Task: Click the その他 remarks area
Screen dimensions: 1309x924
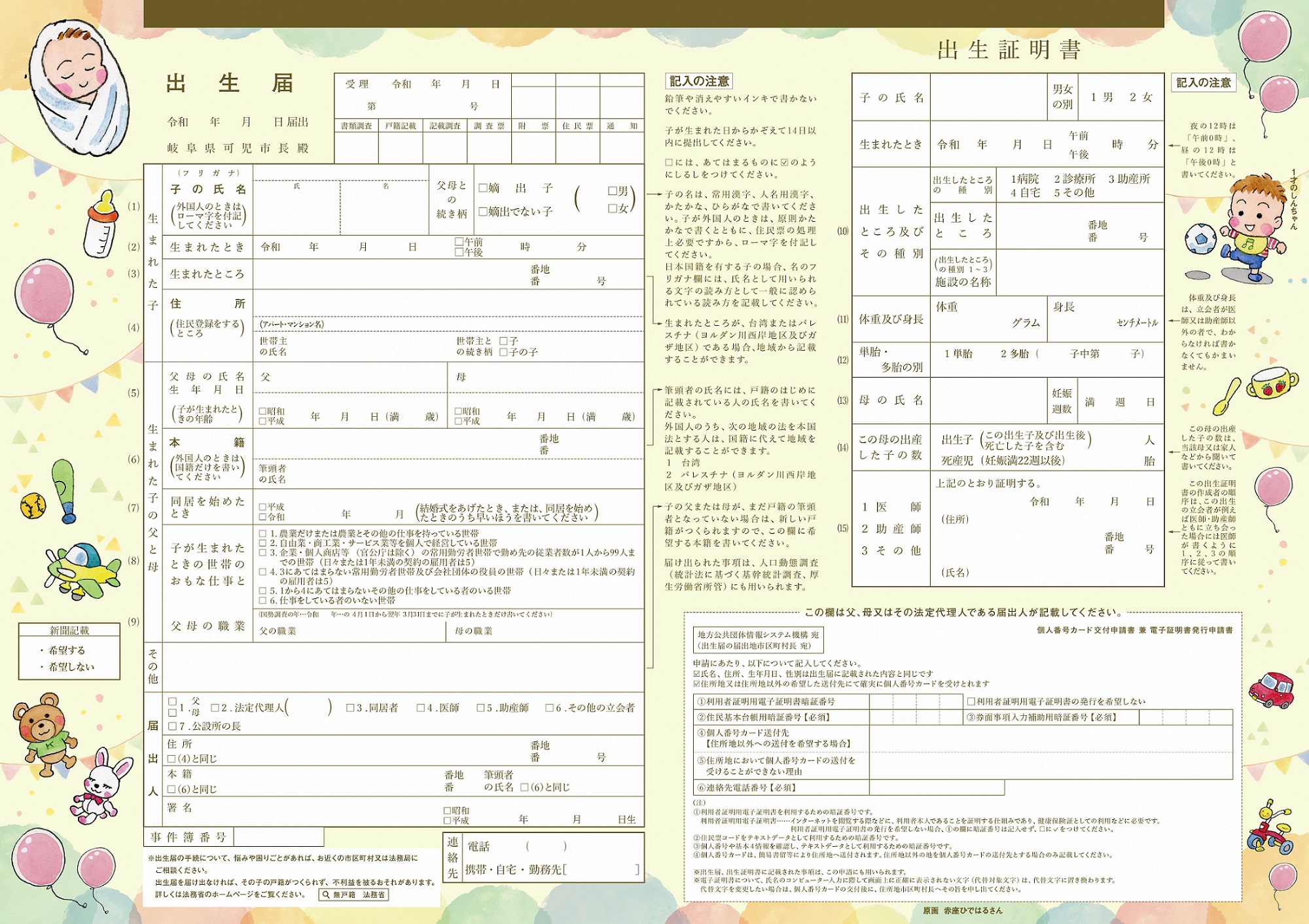Action: pos(403,667)
